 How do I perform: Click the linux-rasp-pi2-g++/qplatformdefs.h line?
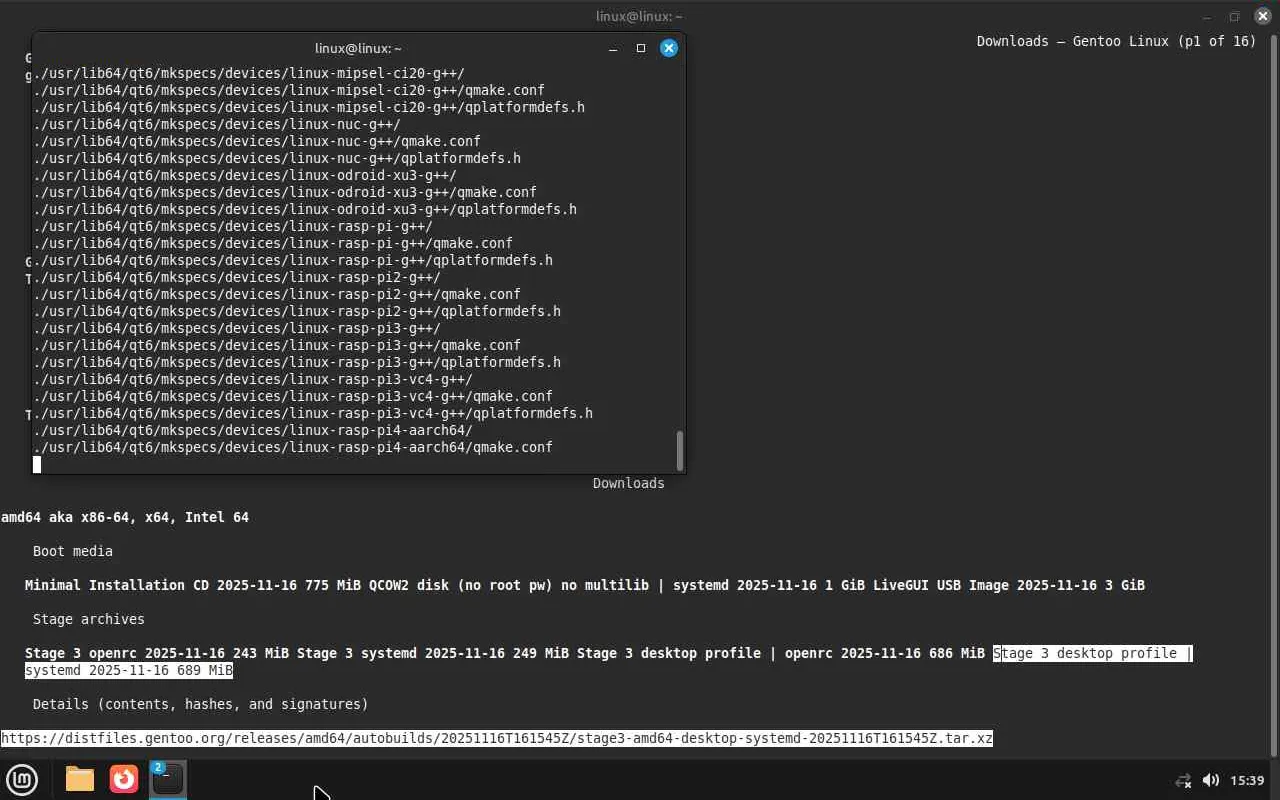297,311
